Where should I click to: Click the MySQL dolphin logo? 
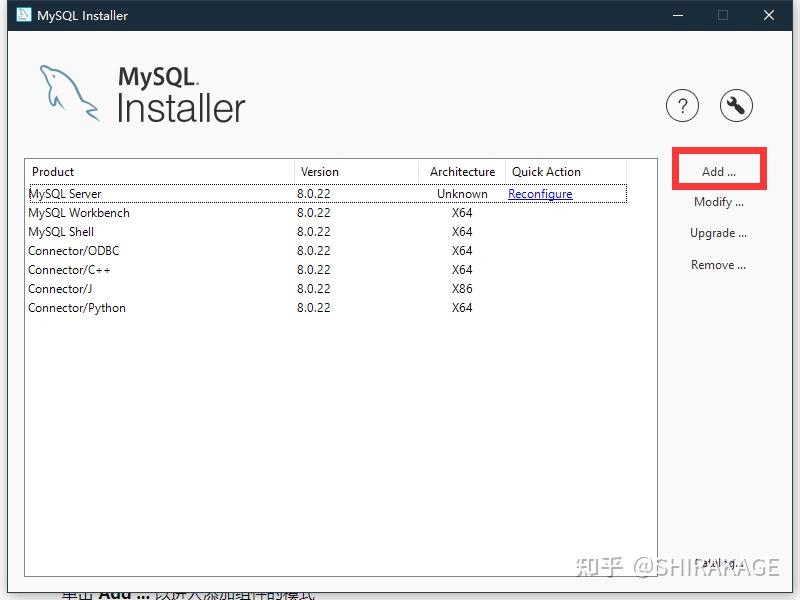pos(65,92)
